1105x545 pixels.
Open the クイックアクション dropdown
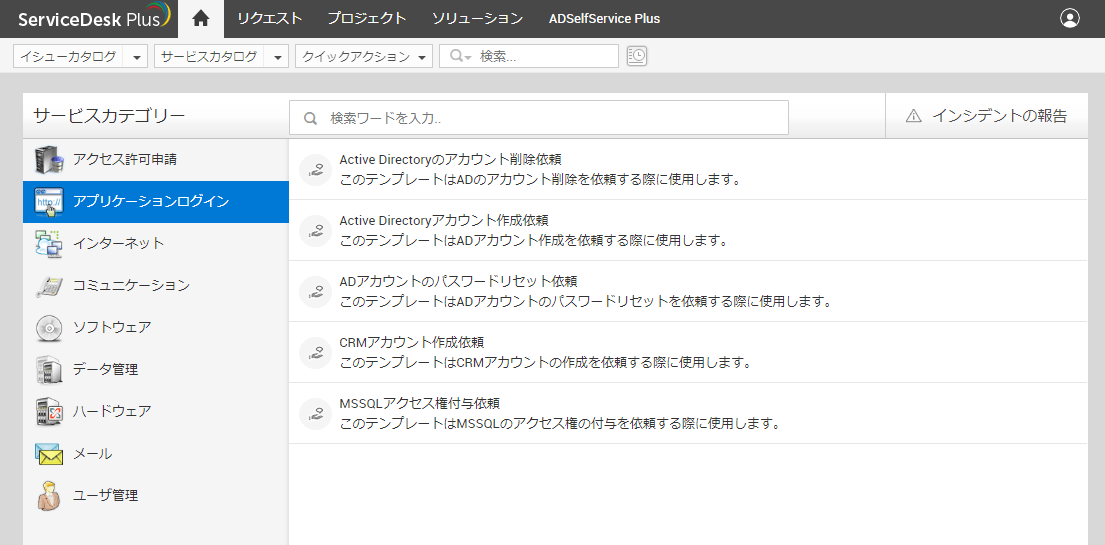point(365,57)
